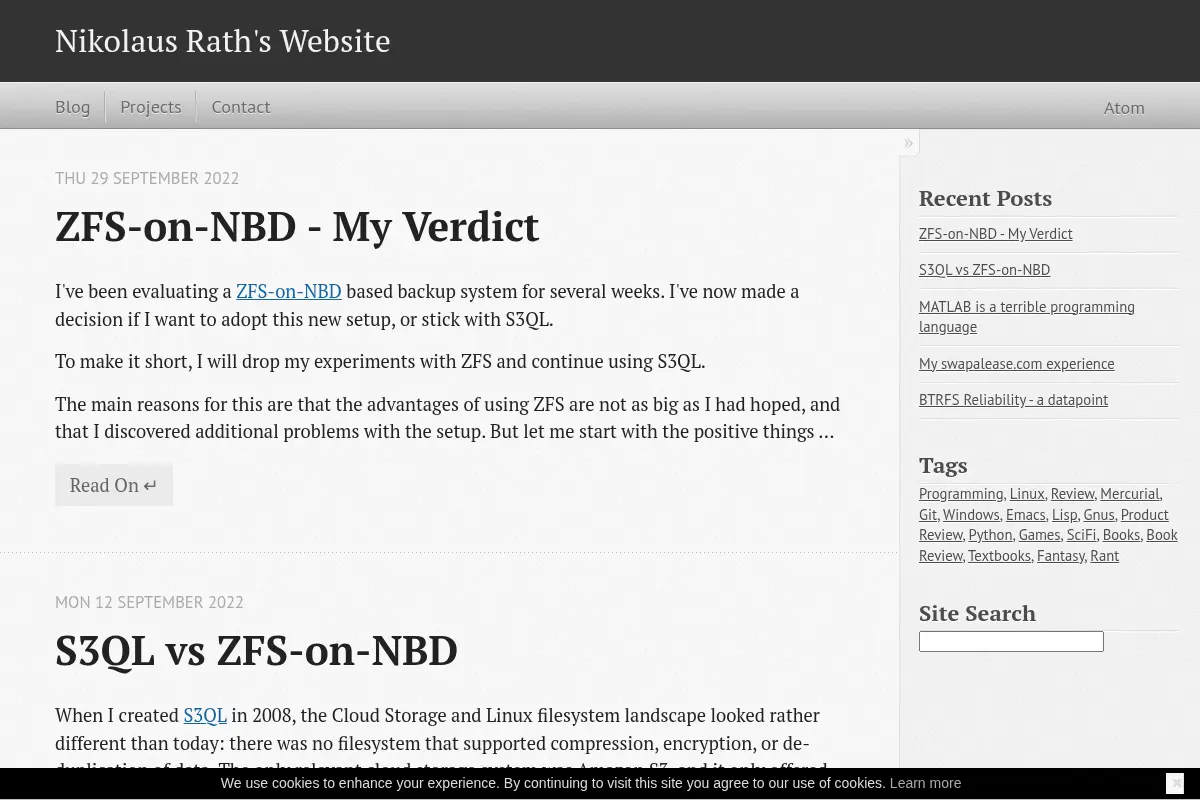This screenshot has height=800, width=1200.
Task: Close the cookie notice banner
Action: (x=1175, y=783)
